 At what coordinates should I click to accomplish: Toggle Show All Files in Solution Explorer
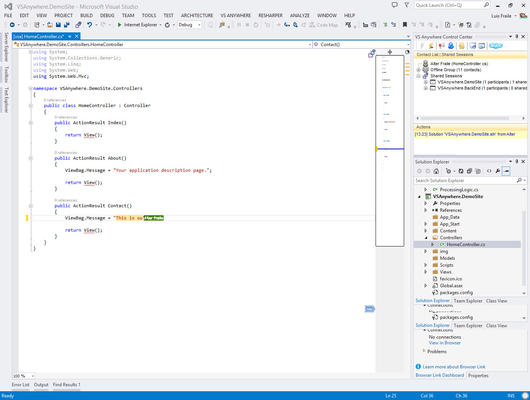click(478, 171)
